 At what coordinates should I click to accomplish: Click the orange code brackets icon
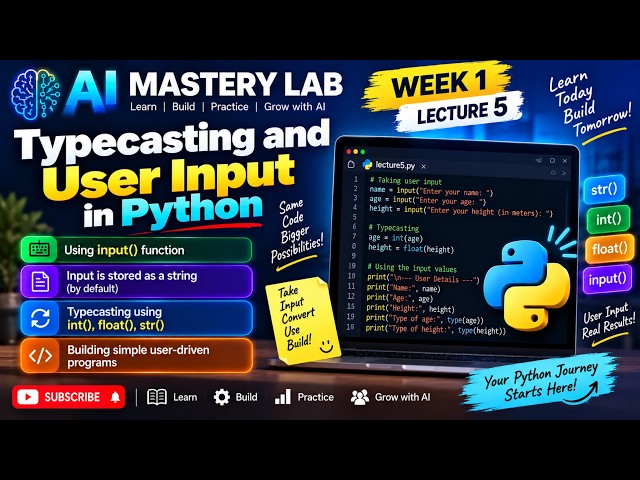tap(40, 356)
